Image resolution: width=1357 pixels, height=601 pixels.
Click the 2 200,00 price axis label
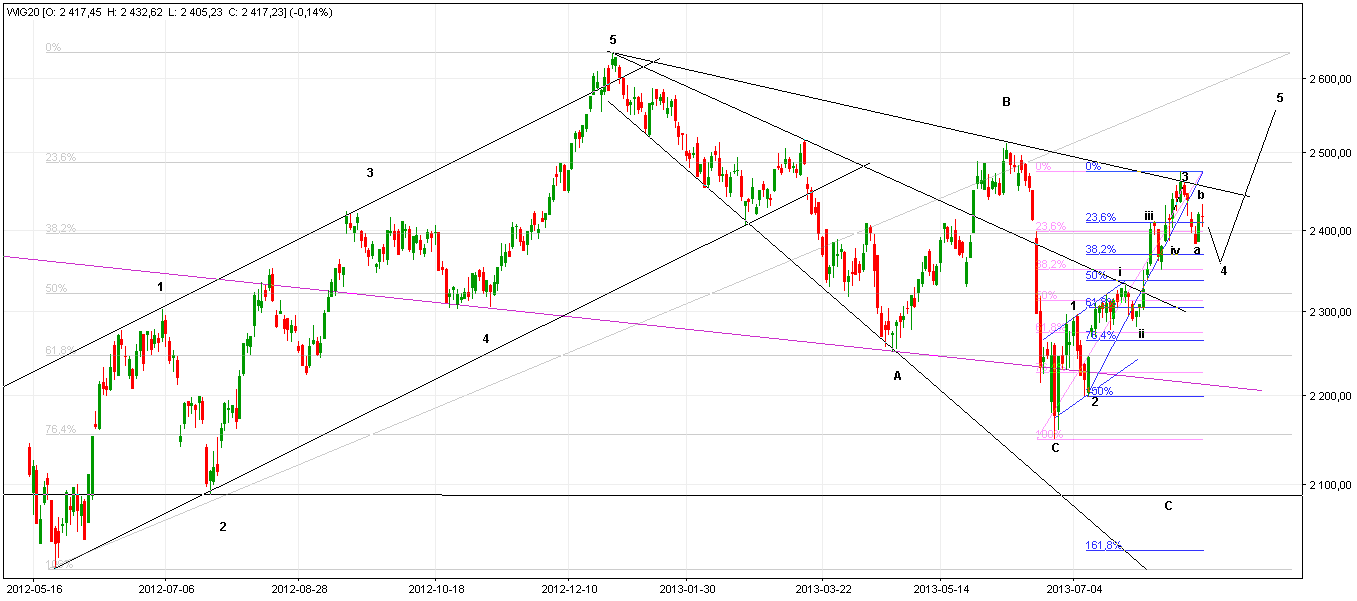(x=1330, y=397)
